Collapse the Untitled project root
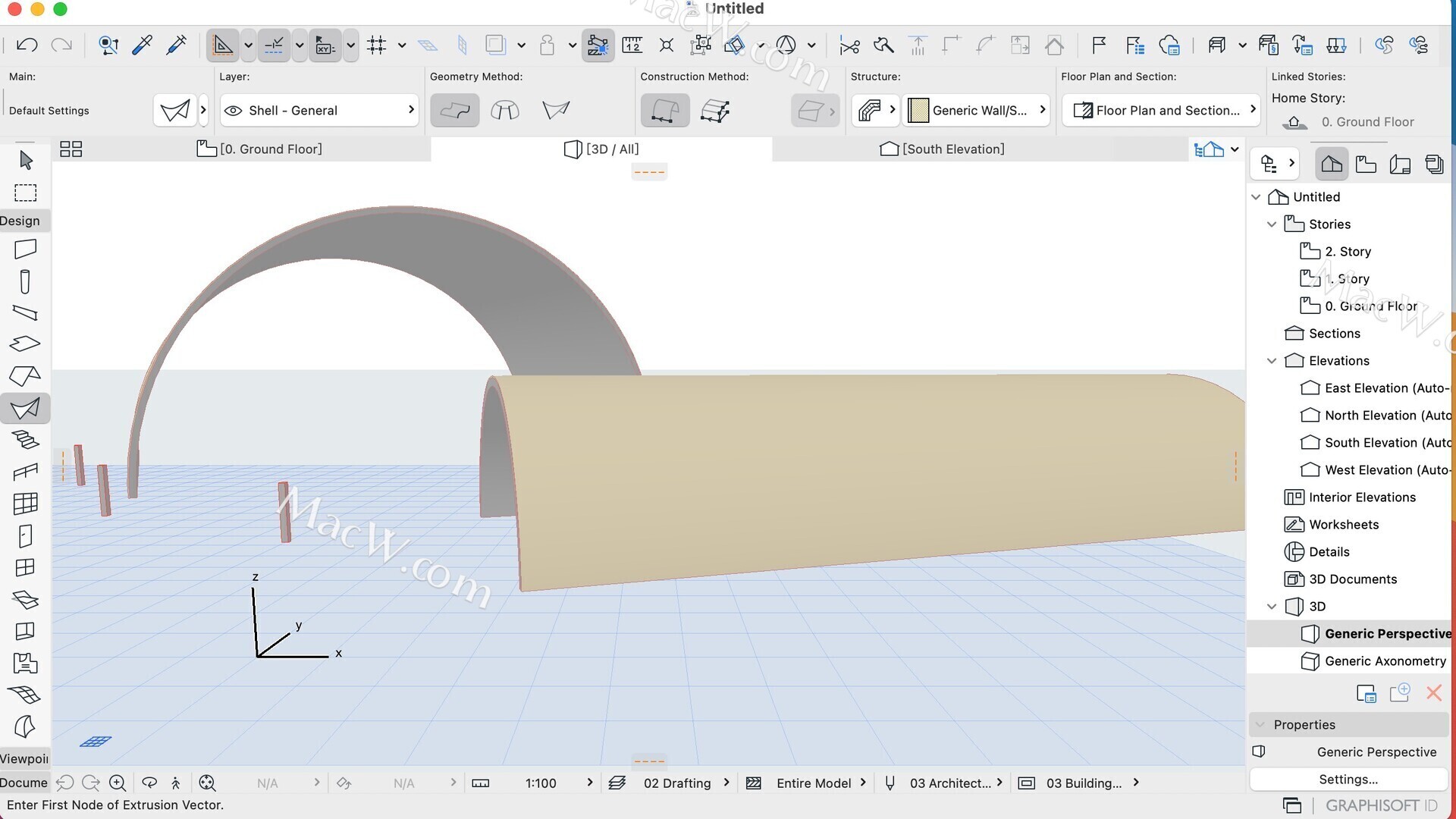The width and height of the screenshot is (1456, 819). tap(1256, 197)
